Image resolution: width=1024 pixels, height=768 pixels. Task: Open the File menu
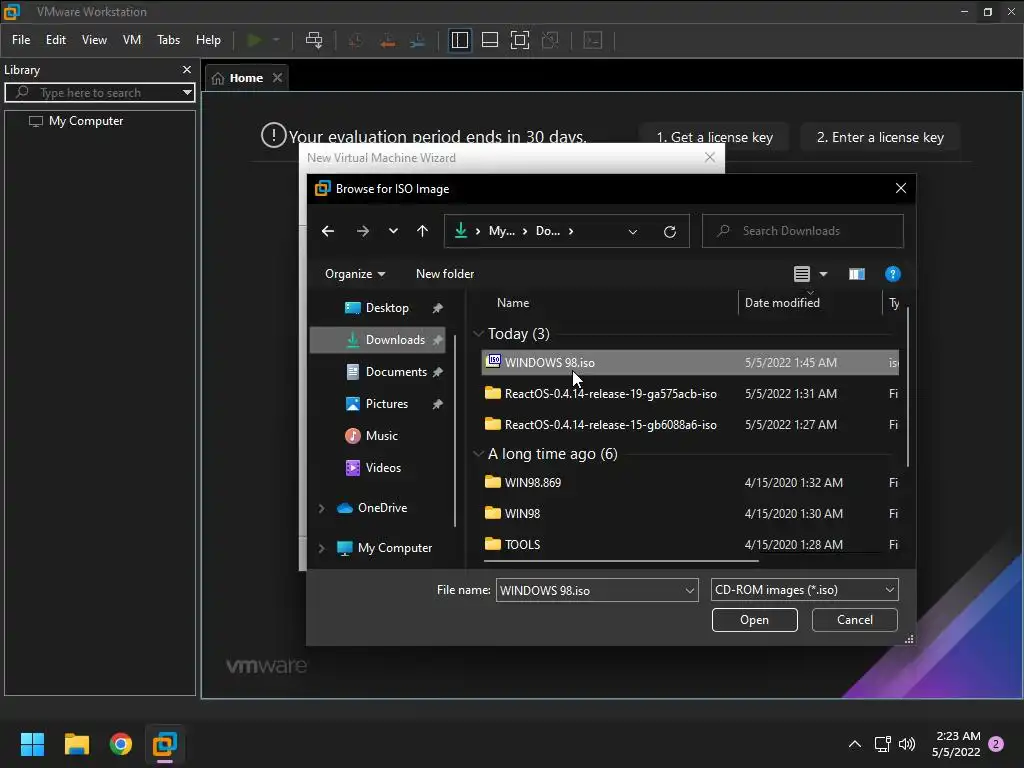pyautogui.click(x=21, y=40)
